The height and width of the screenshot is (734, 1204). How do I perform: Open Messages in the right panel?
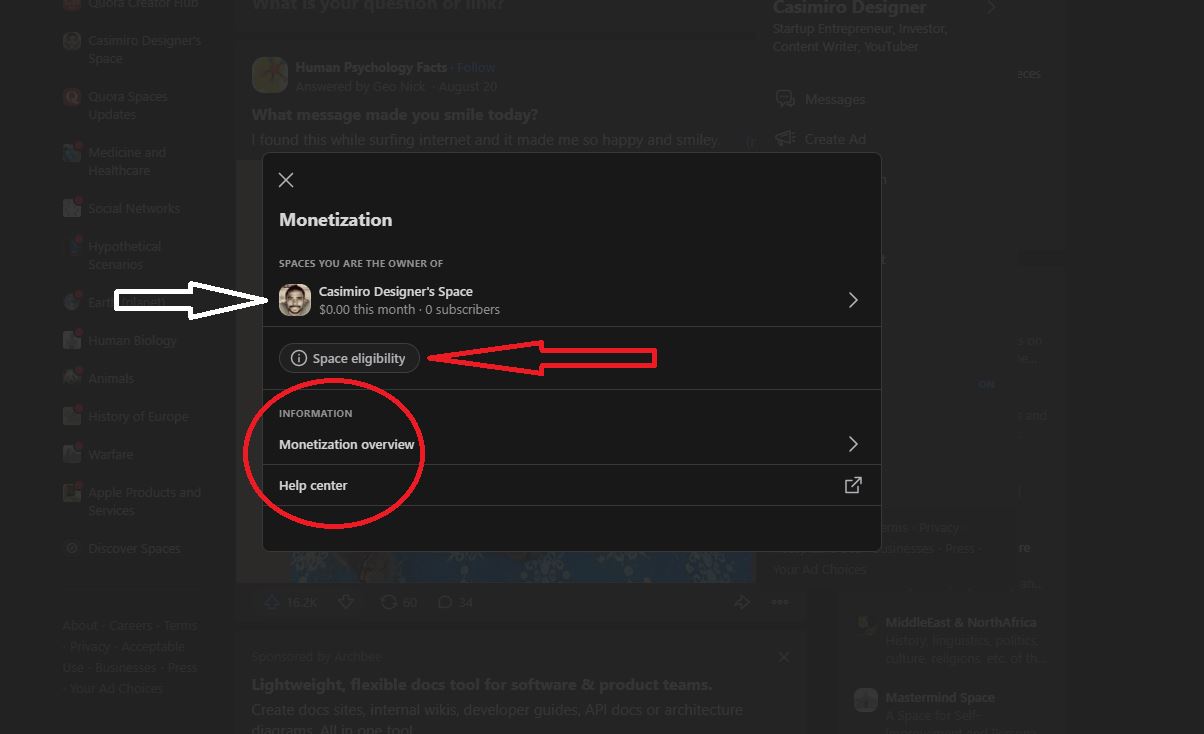tap(835, 99)
